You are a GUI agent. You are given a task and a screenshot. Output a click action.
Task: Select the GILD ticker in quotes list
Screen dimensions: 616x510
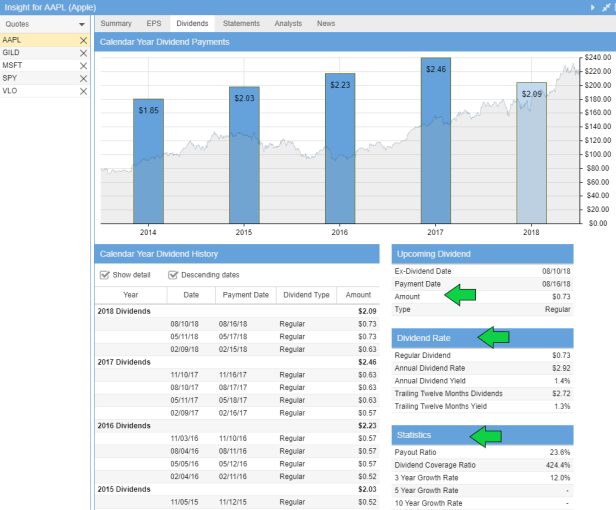[x=12, y=53]
